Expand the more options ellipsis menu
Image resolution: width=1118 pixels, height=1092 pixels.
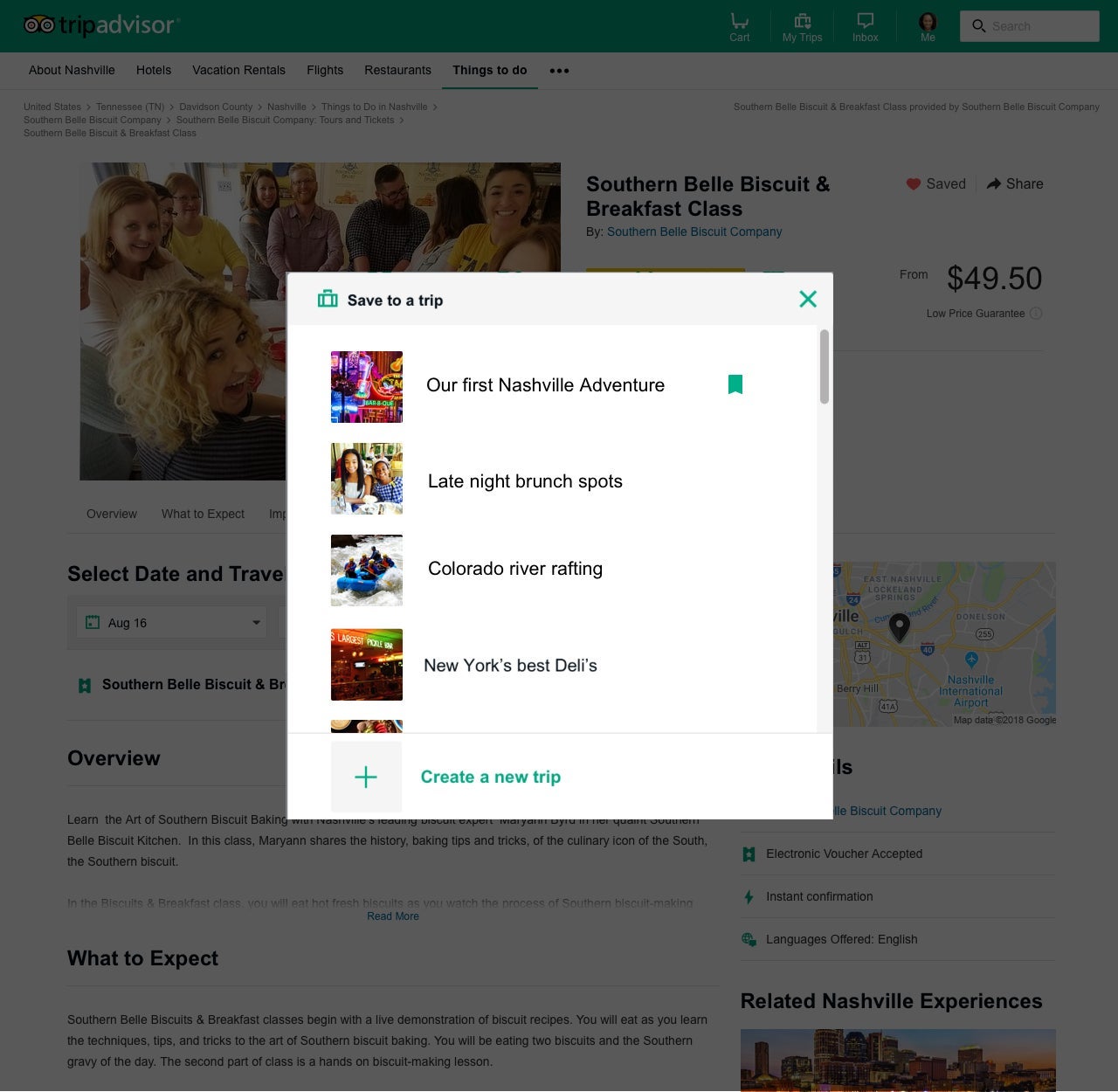coord(559,71)
